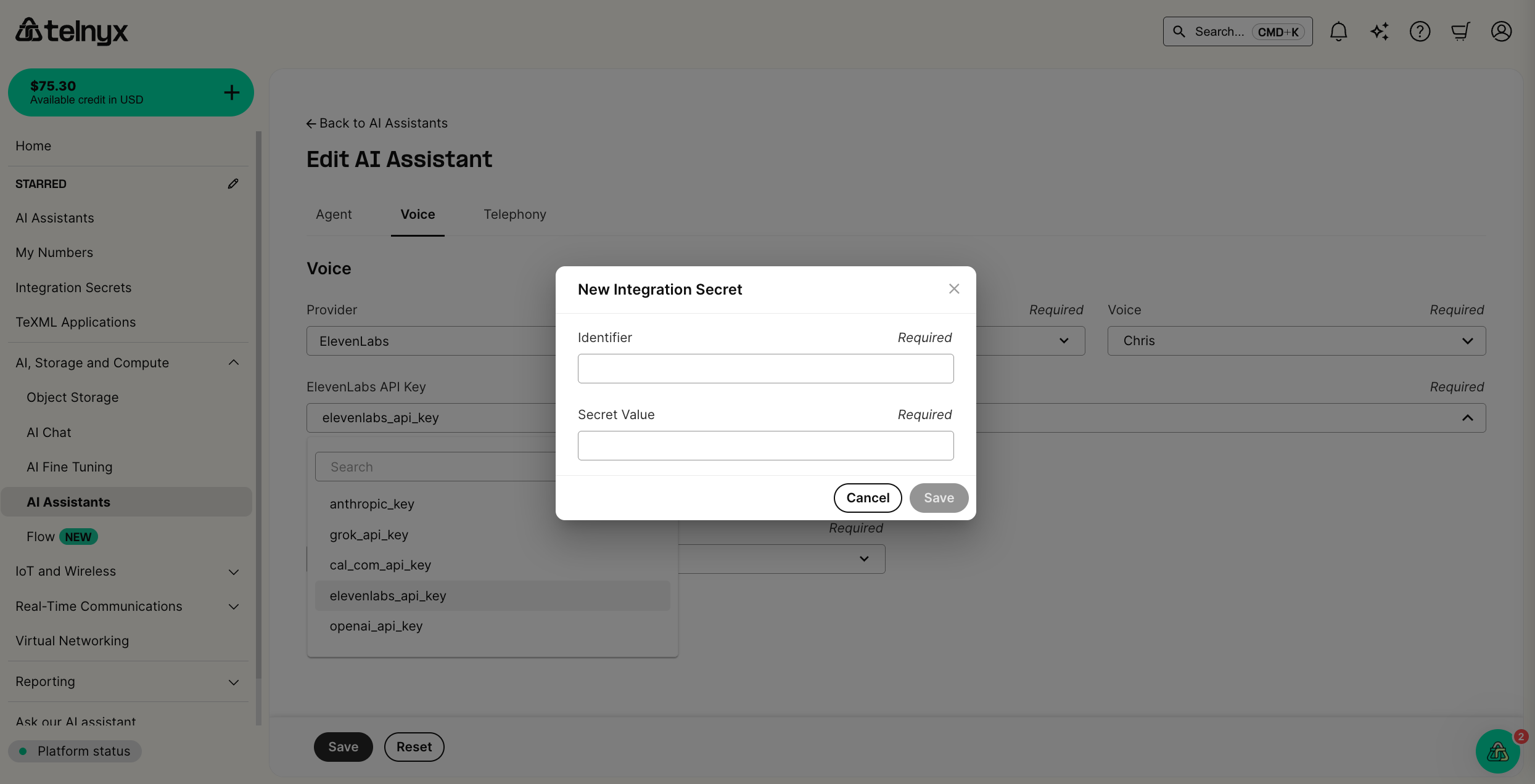This screenshot has width=1535, height=784.
Task: Switch to the Agent tab
Action: click(x=334, y=214)
